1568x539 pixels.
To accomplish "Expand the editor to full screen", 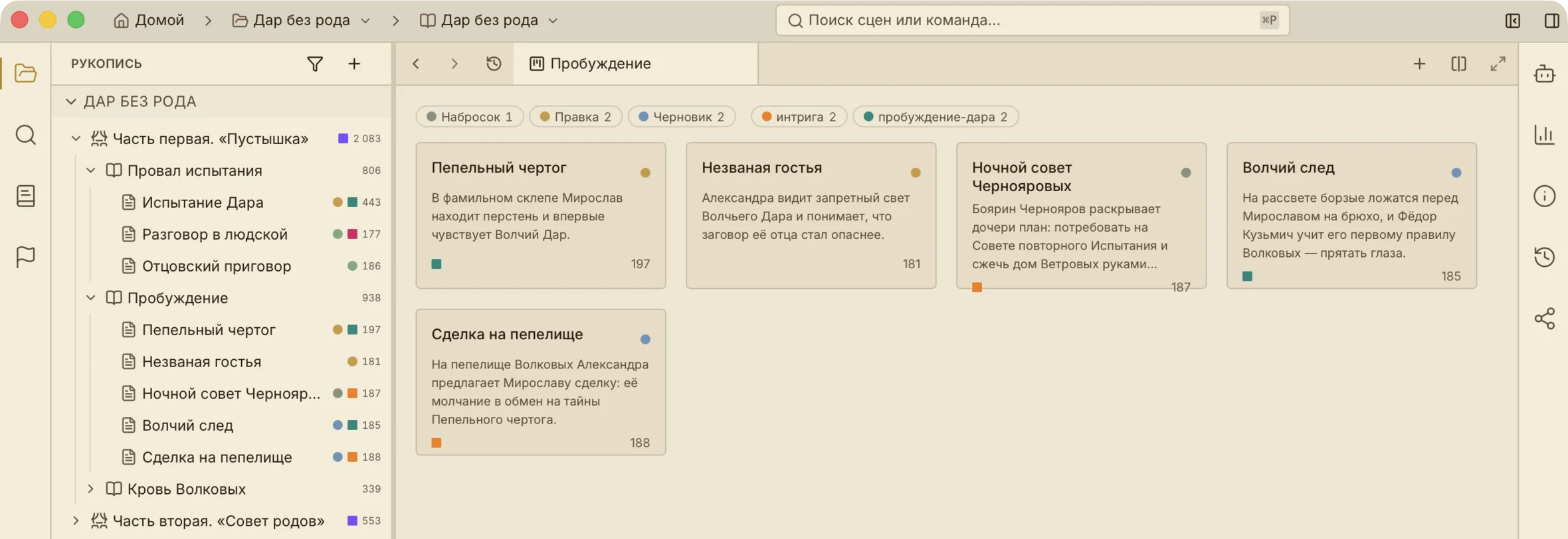I will (x=1498, y=64).
